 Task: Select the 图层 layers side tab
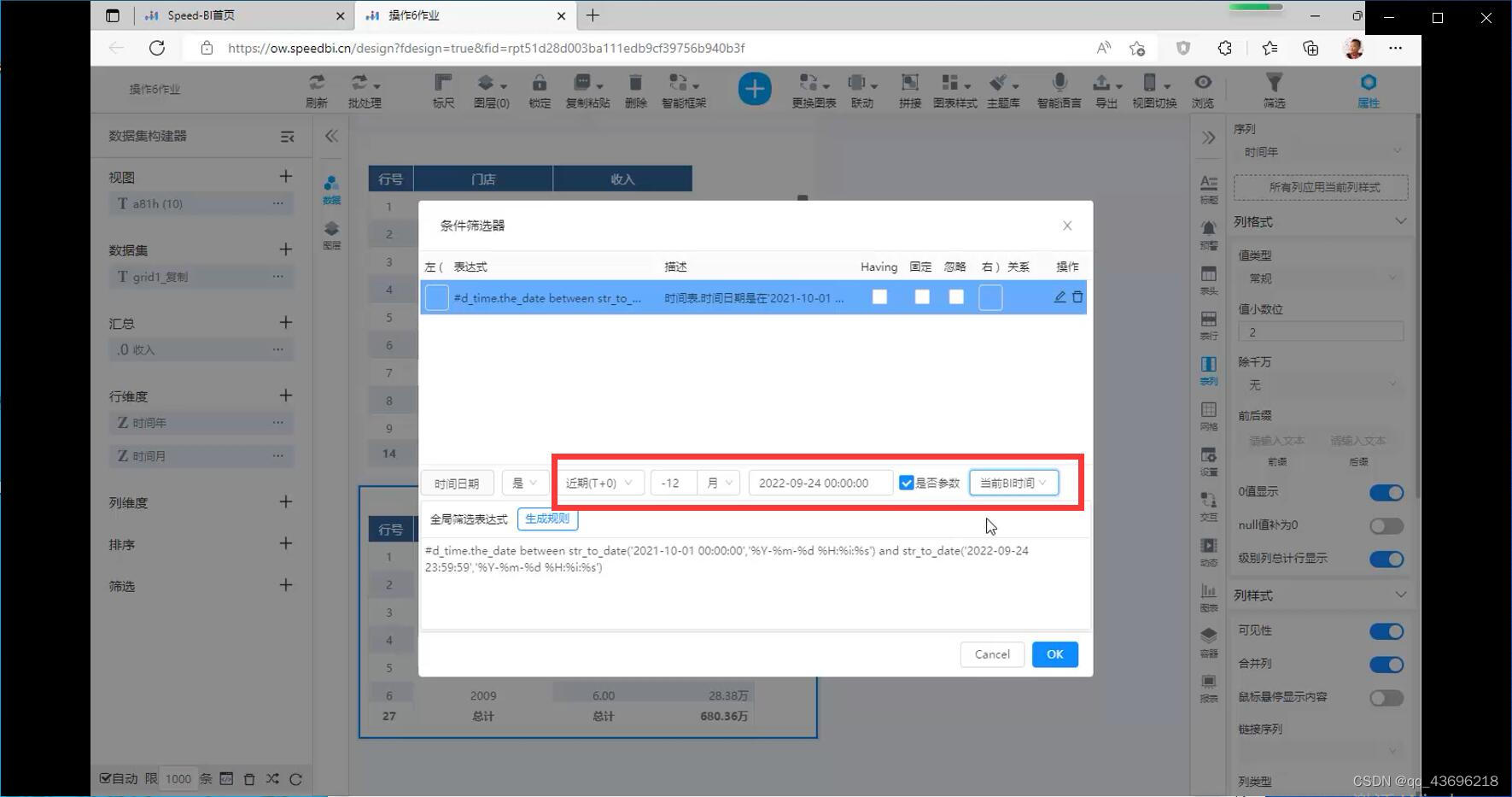[331, 235]
